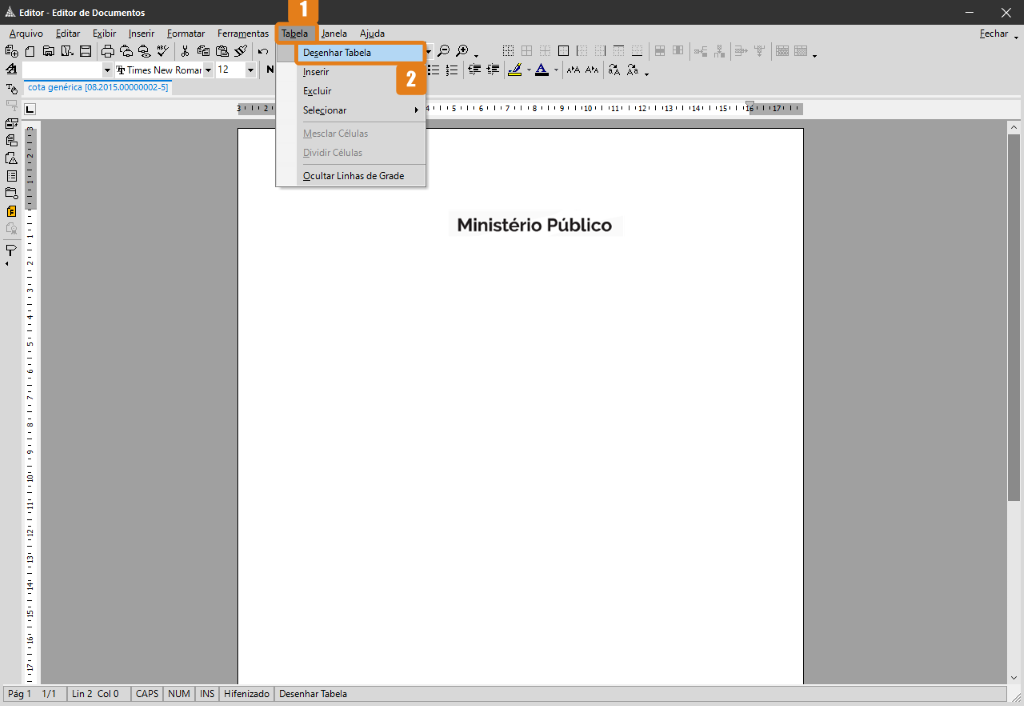Click the tab stop type selector on ruler
The height and width of the screenshot is (706, 1024).
(x=32, y=108)
